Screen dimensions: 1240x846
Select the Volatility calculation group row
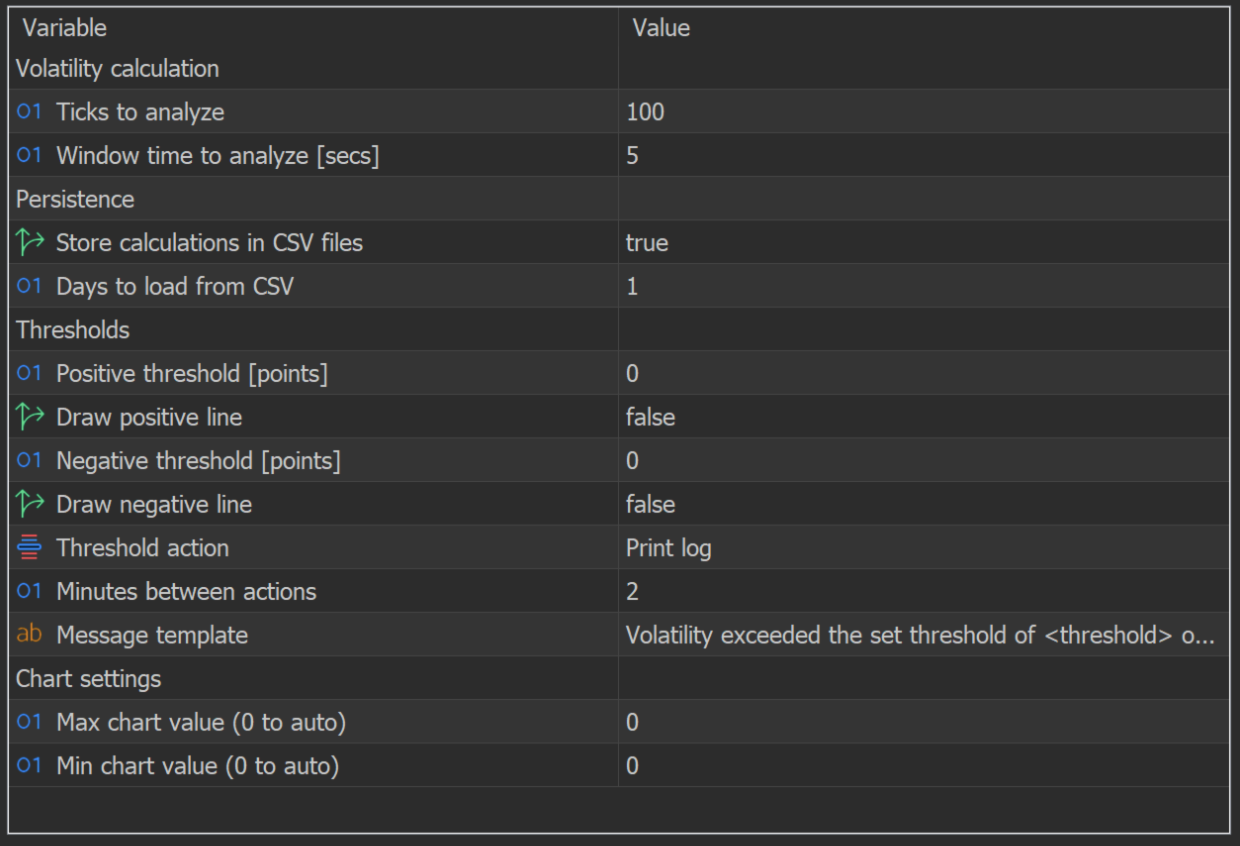point(117,69)
